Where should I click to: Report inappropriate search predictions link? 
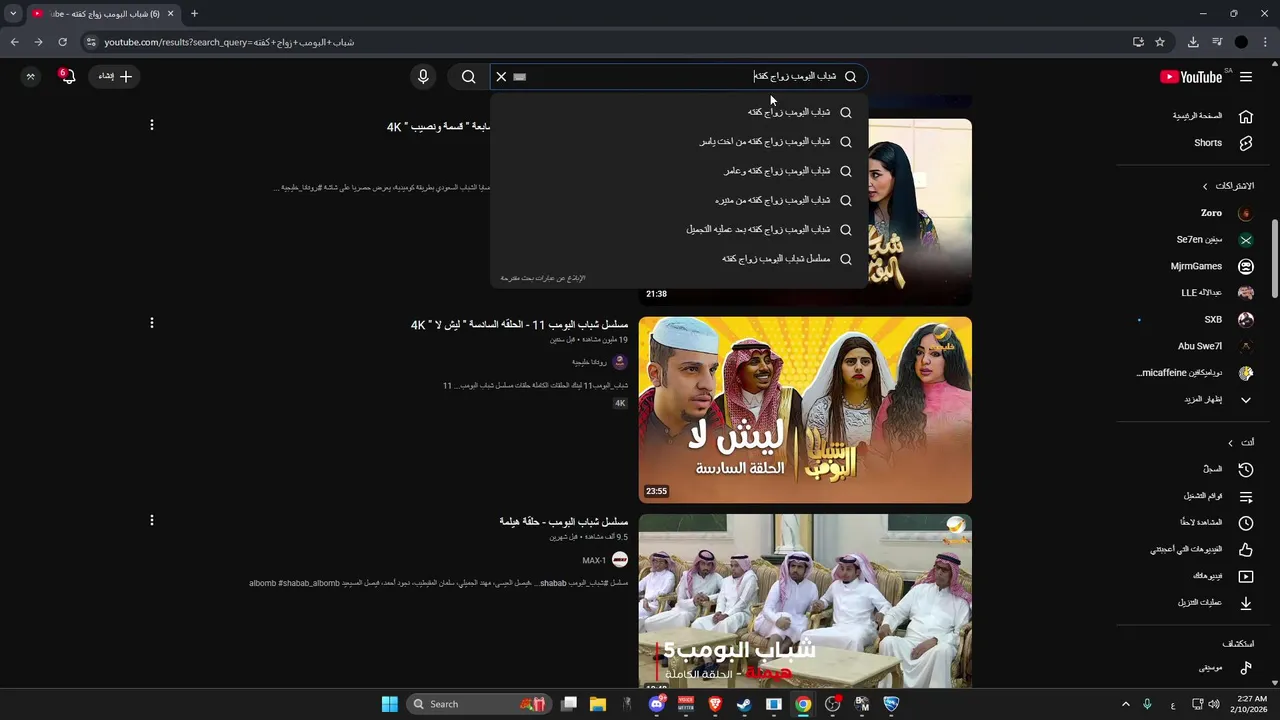click(543, 278)
